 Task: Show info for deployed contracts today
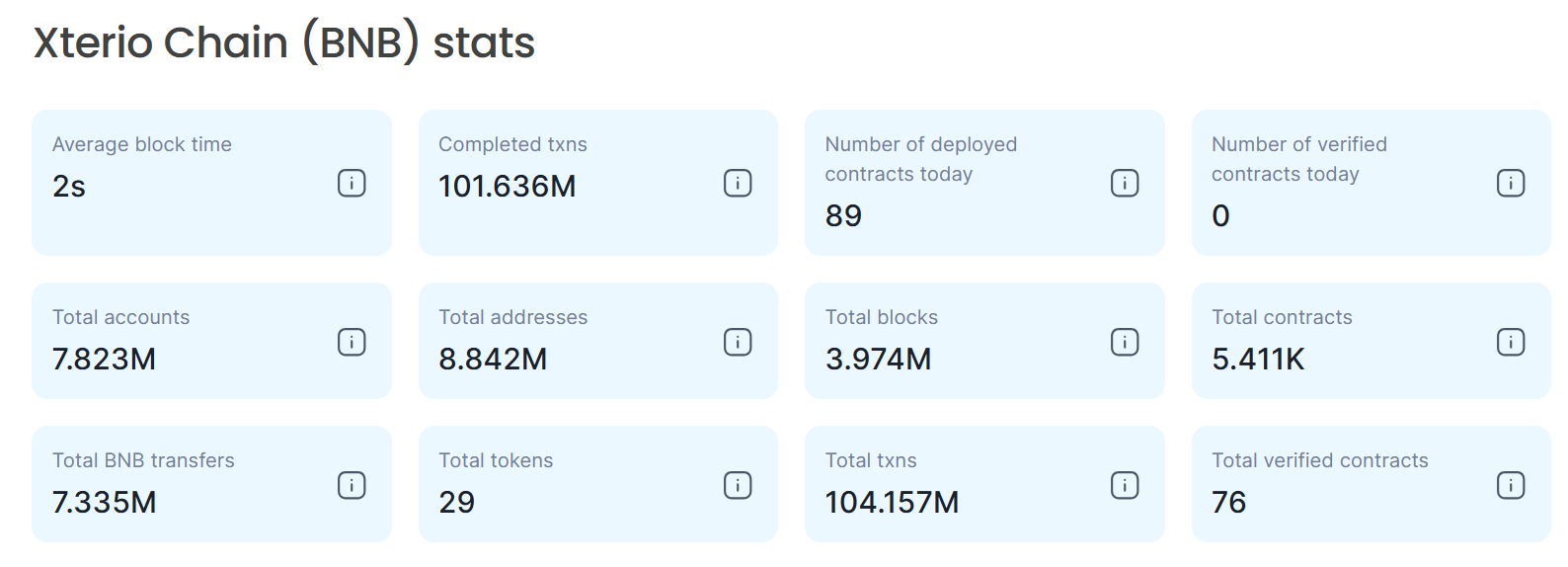(1125, 183)
